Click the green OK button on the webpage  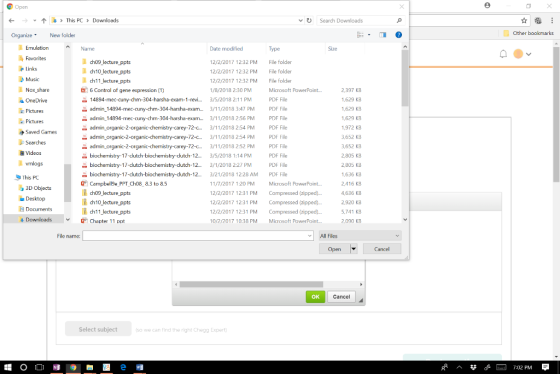(315, 297)
